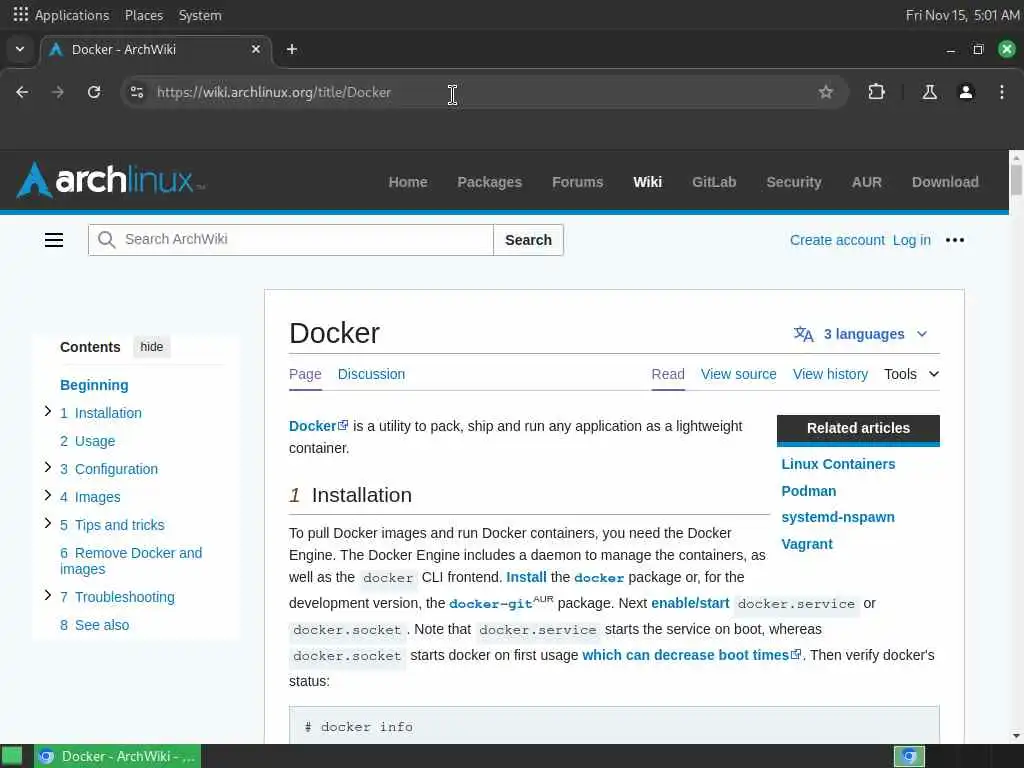Click the browser address bar URL
The height and width of the screenshot is (768, 1024).
[274, 92]
